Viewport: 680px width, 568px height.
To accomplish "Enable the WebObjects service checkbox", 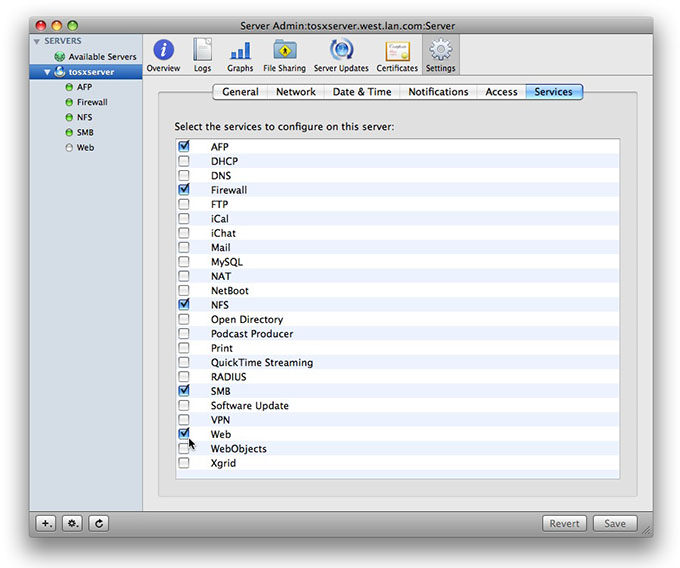I will point(184,448).
